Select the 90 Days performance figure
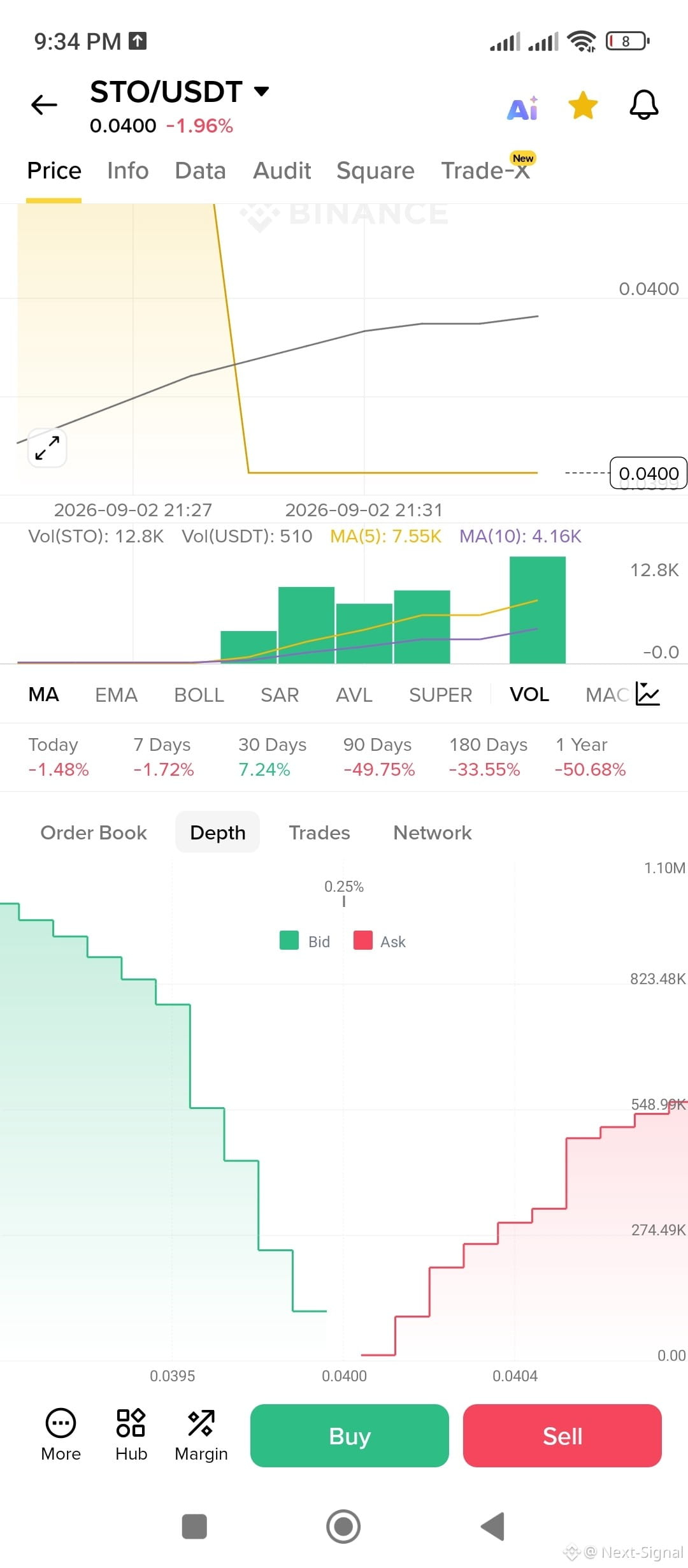Image resolution: width=688 pixels, height=1568 pixels. [x=379, y=769]
